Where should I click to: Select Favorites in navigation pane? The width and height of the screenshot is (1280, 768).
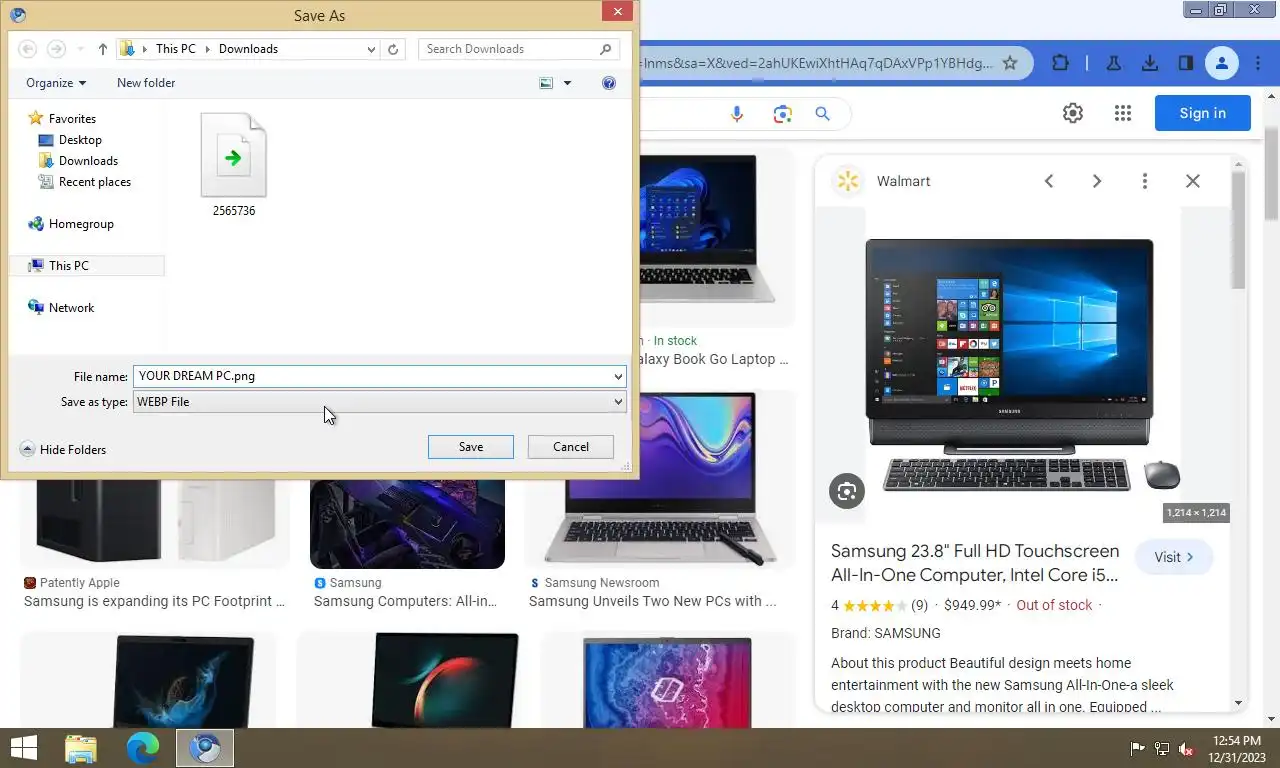tap(72, 118)
